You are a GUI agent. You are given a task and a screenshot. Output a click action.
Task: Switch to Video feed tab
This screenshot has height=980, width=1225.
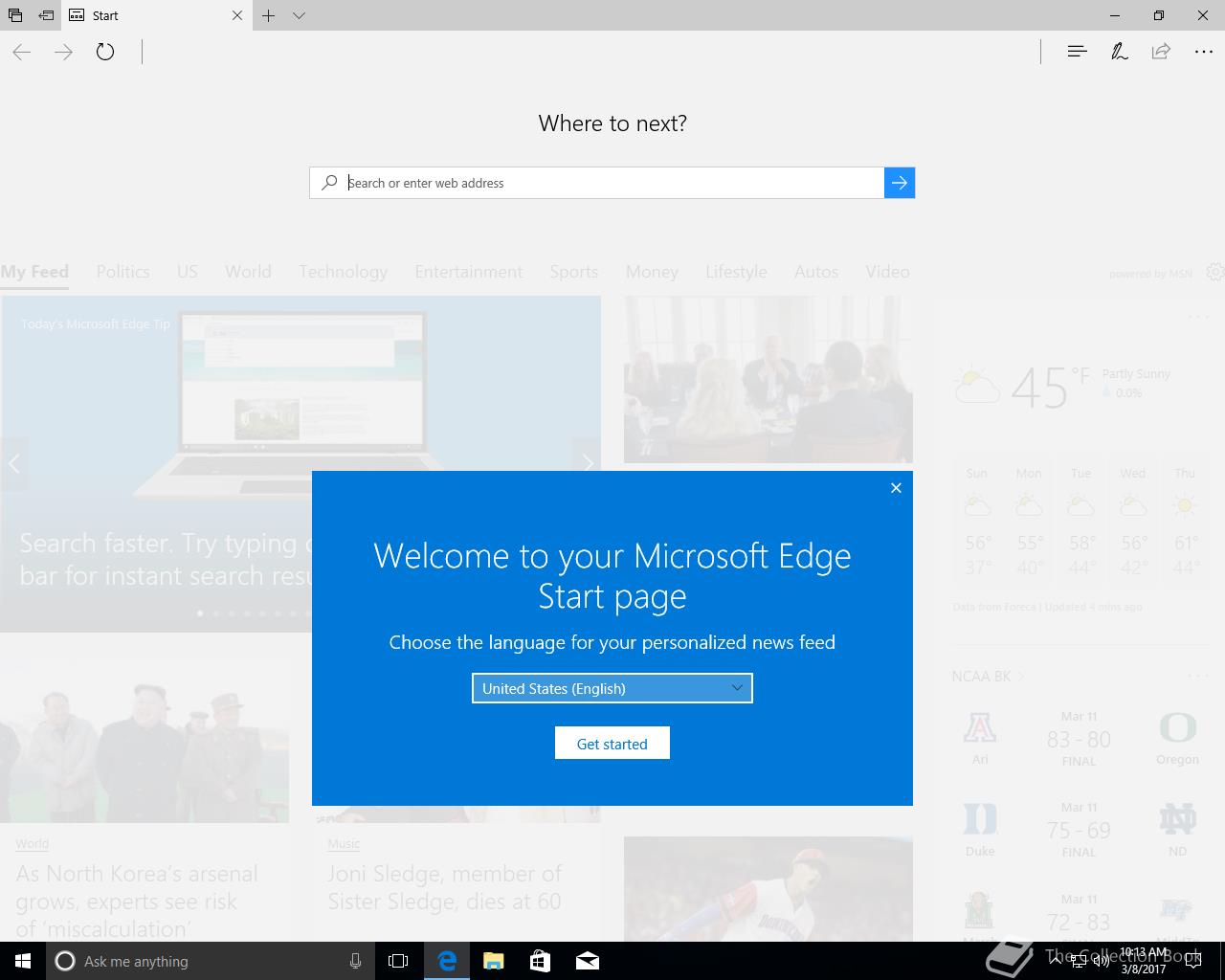(x=887, y=272)
